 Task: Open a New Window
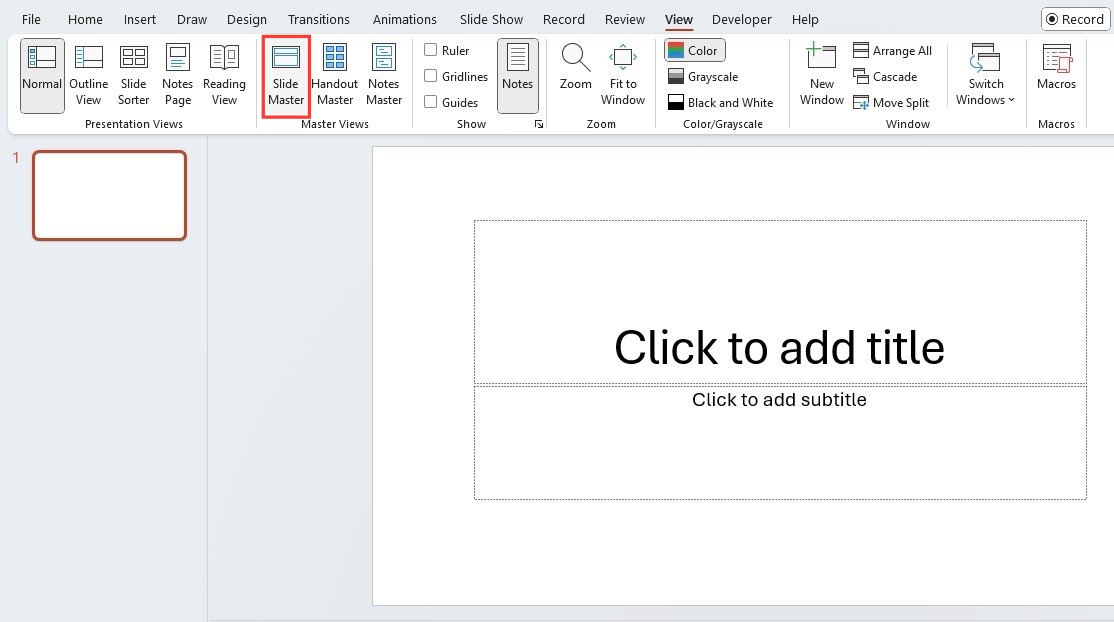[x=821, y=75]
